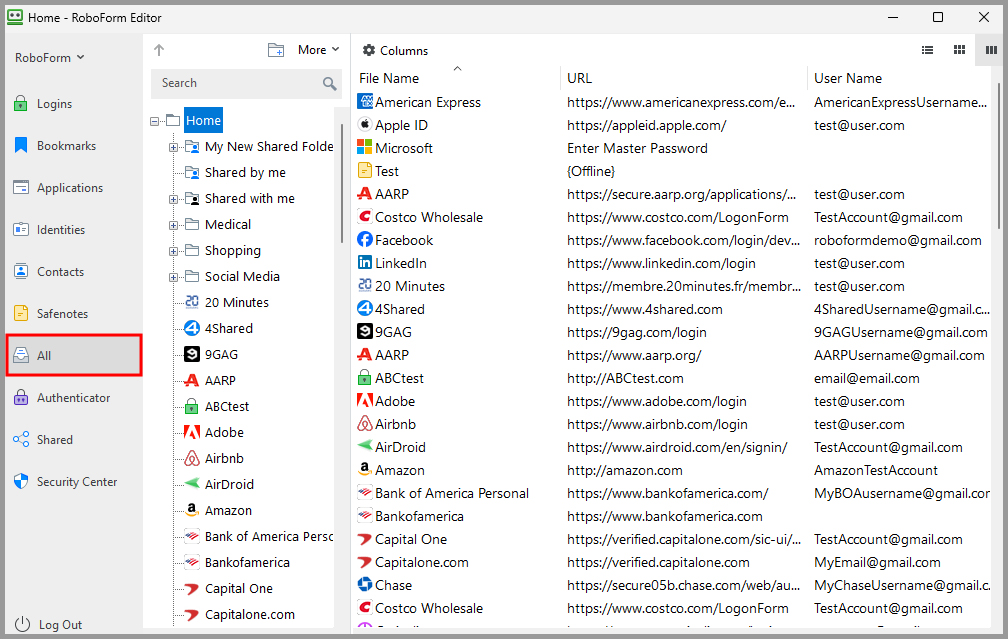Expand My New Shared Folder node
The height and width of the screenshot is (639, 1008).
tap(173, 147)
